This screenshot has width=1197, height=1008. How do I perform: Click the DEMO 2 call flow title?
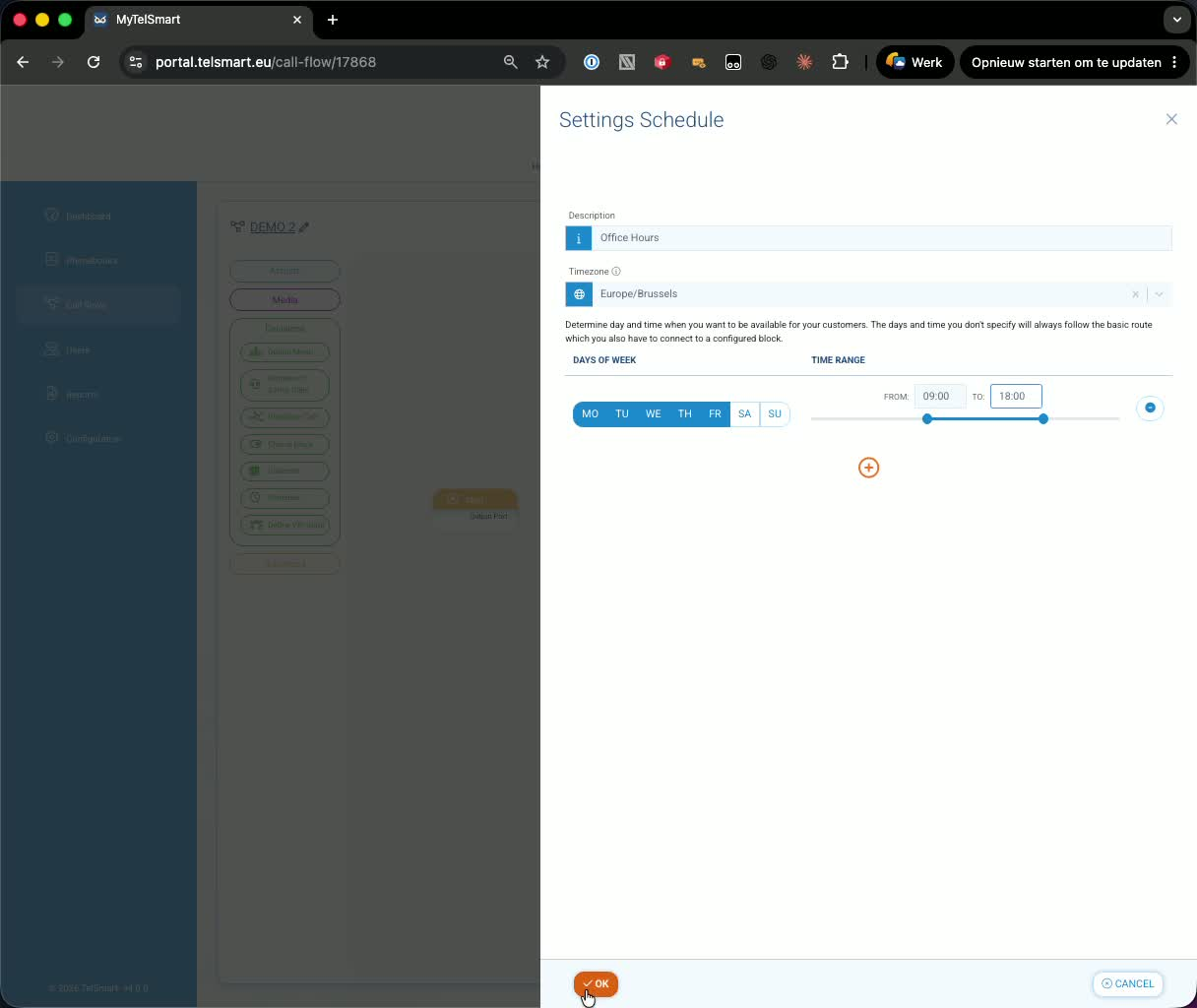(x=273, y=227)
